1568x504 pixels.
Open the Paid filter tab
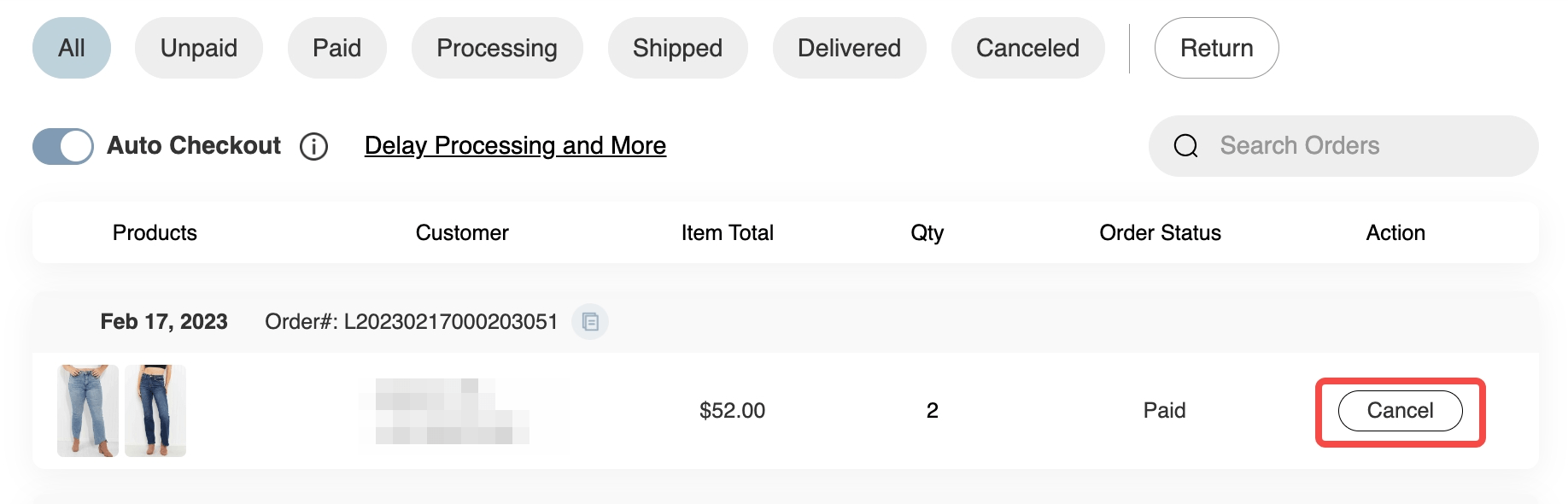[337, 48]
